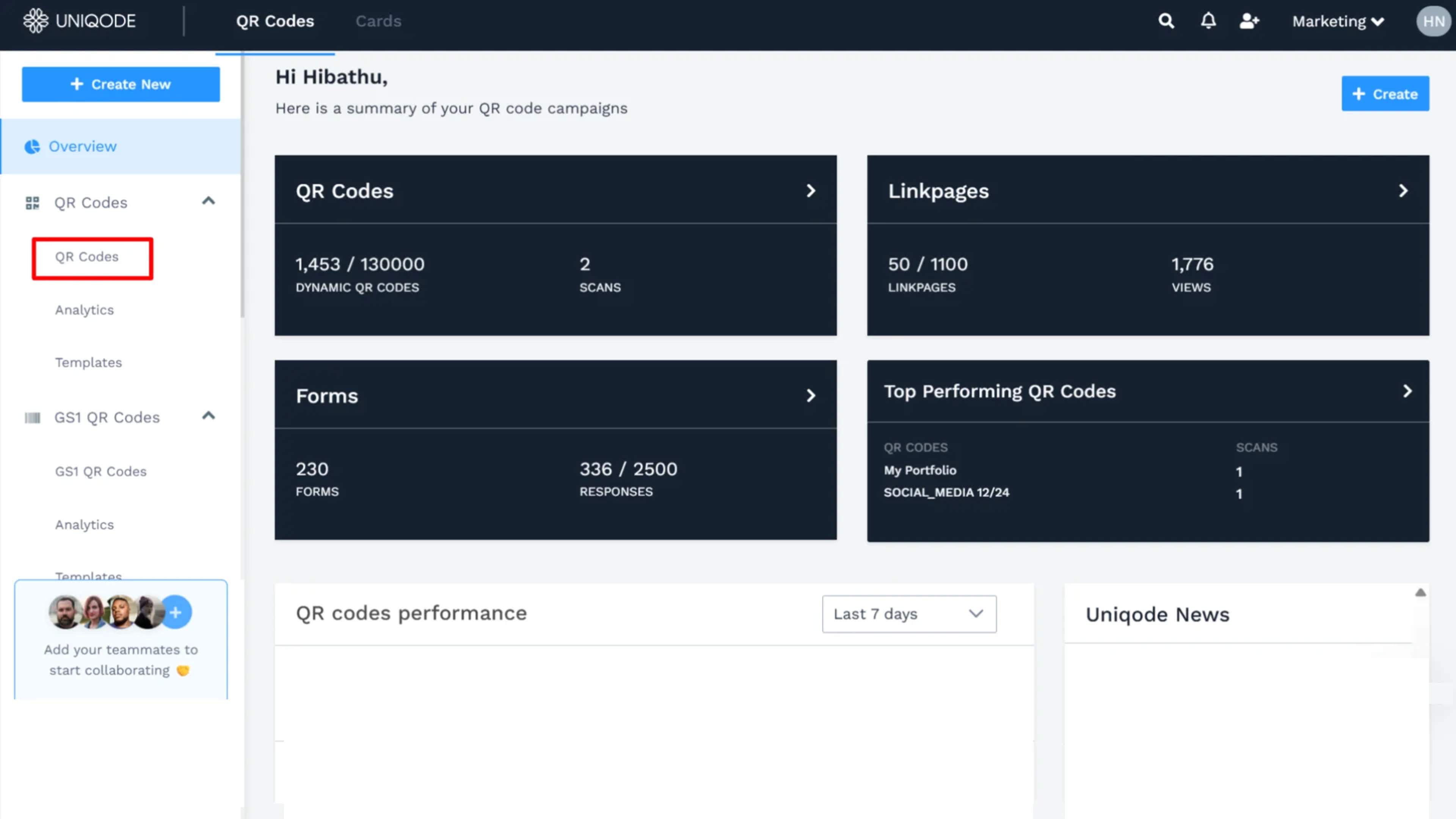Open Linkpages card arrow

(1403, 190)
